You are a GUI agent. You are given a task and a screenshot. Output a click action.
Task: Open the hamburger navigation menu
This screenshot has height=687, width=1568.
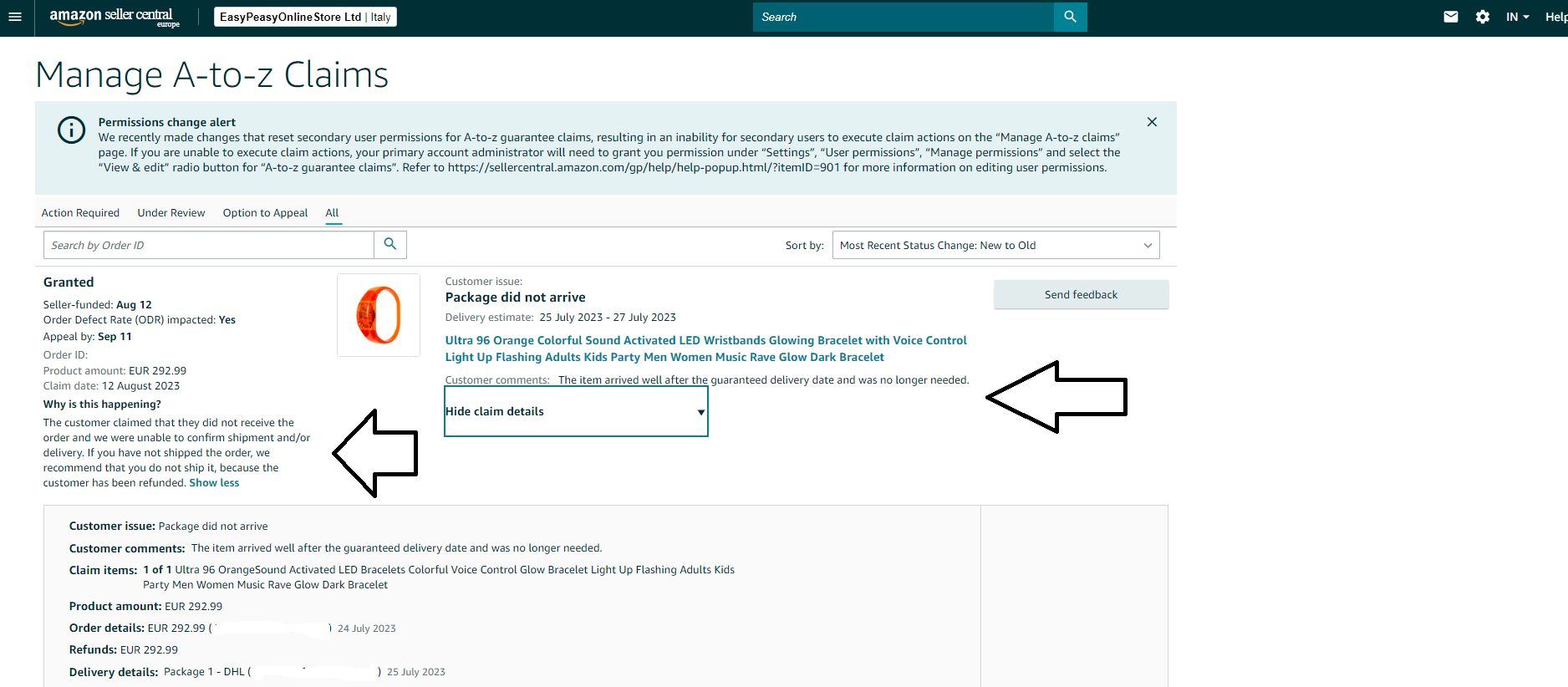point(15,17)
